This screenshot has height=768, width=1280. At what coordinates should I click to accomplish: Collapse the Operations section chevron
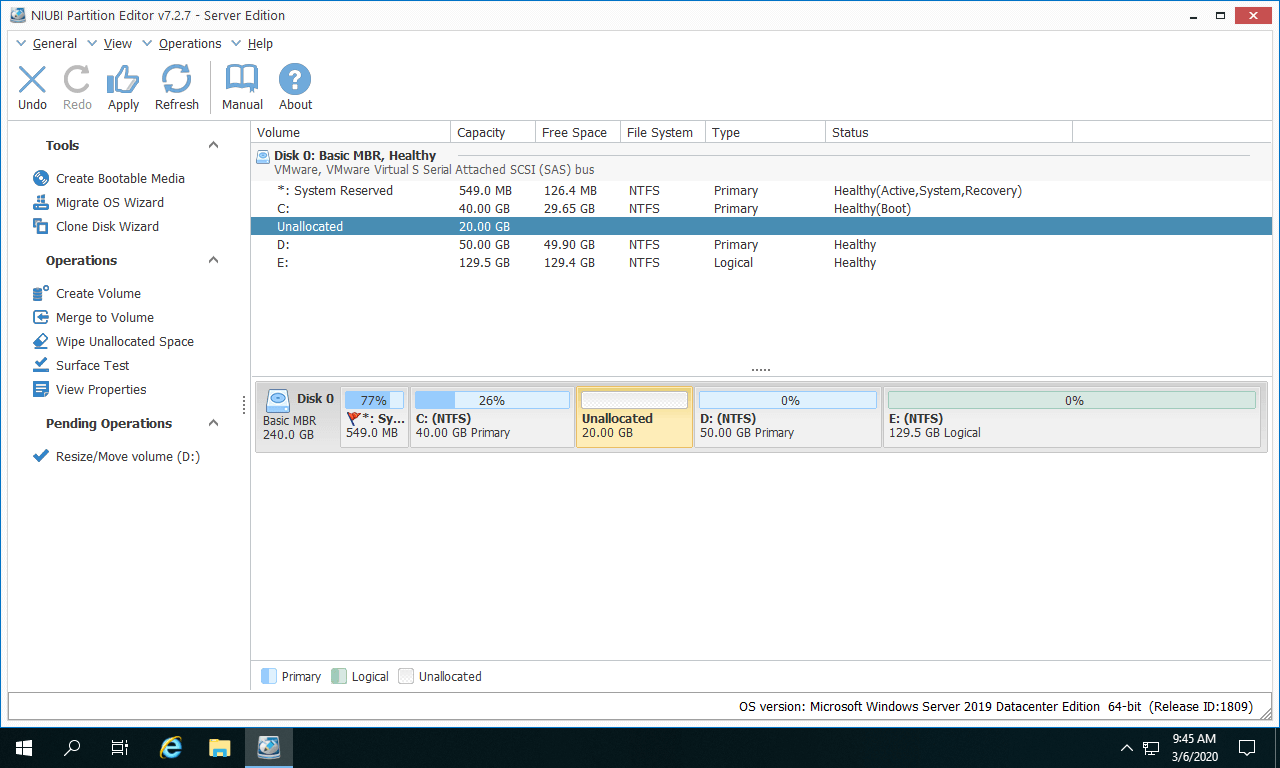[213, 260]
